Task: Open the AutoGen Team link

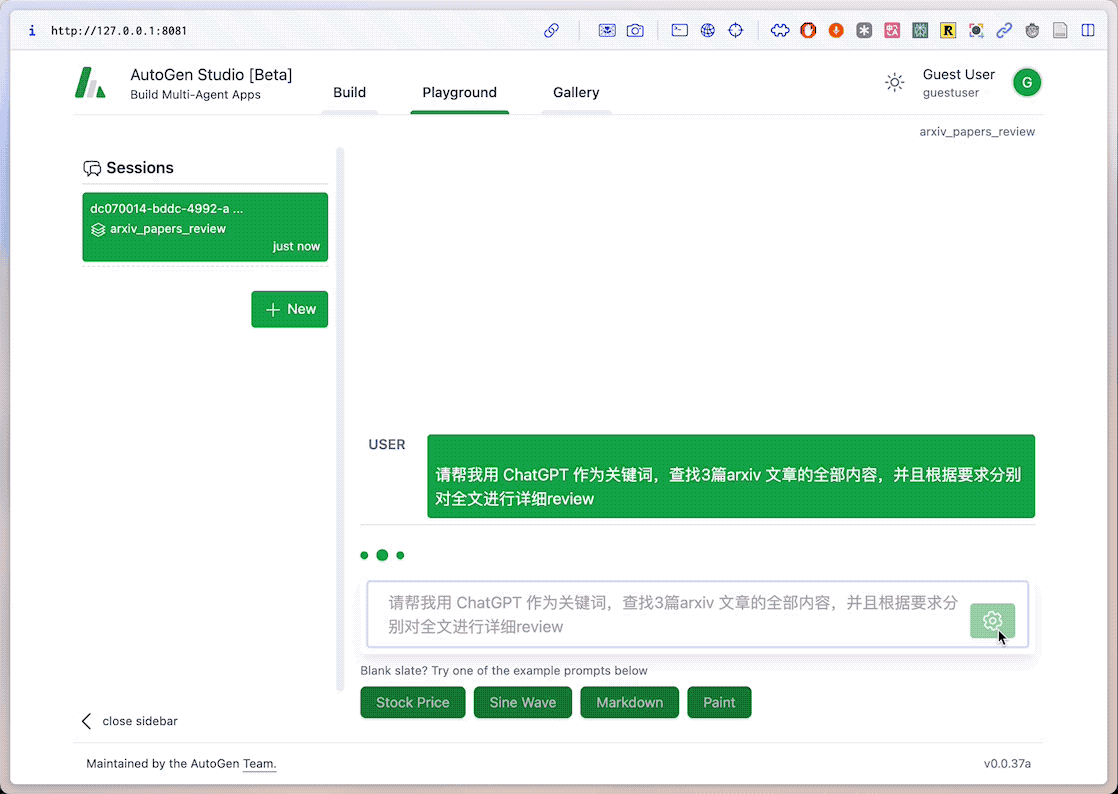Action: [x=259, y=763]
